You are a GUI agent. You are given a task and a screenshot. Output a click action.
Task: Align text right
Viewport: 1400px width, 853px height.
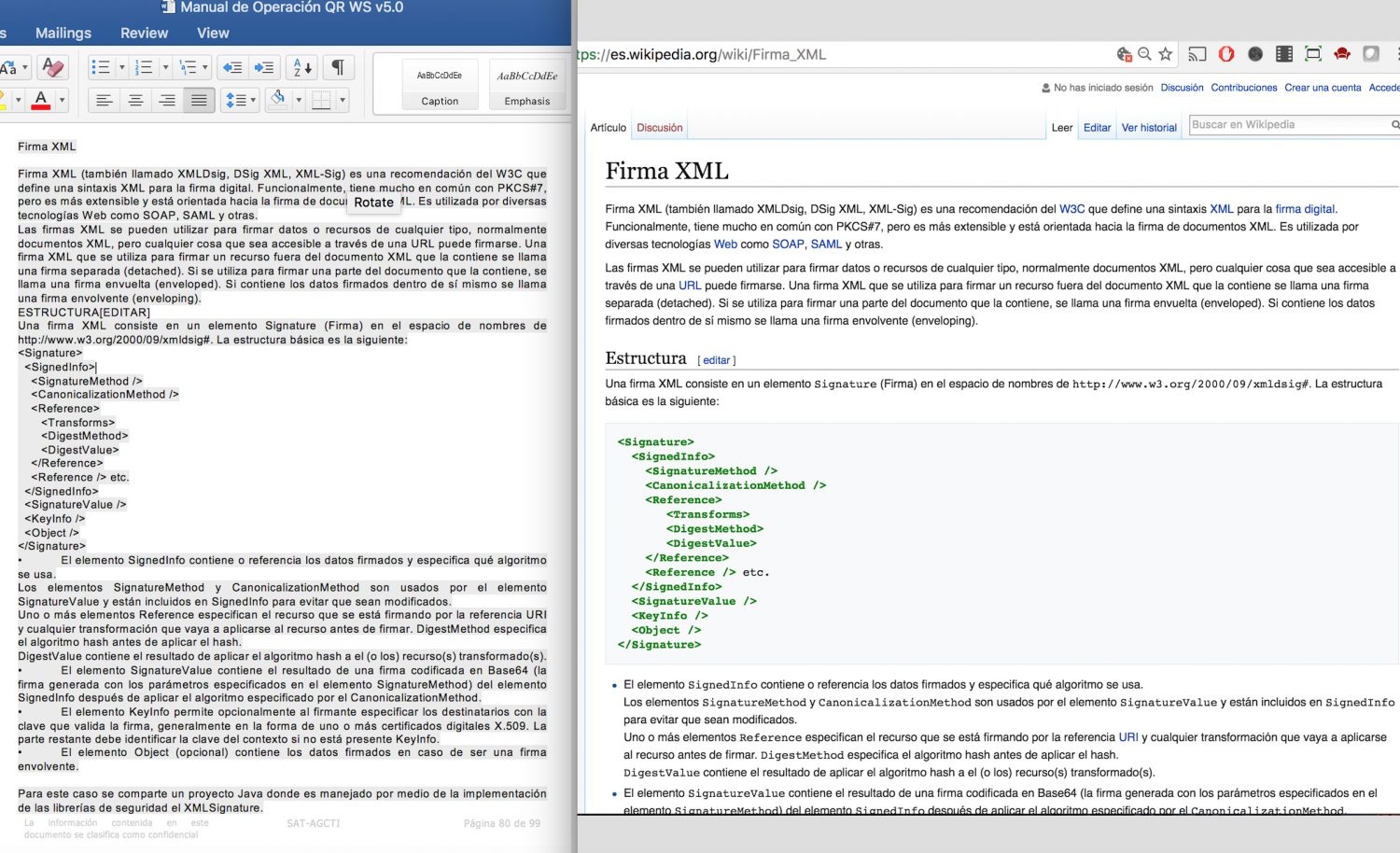click(x=167, y=100)
